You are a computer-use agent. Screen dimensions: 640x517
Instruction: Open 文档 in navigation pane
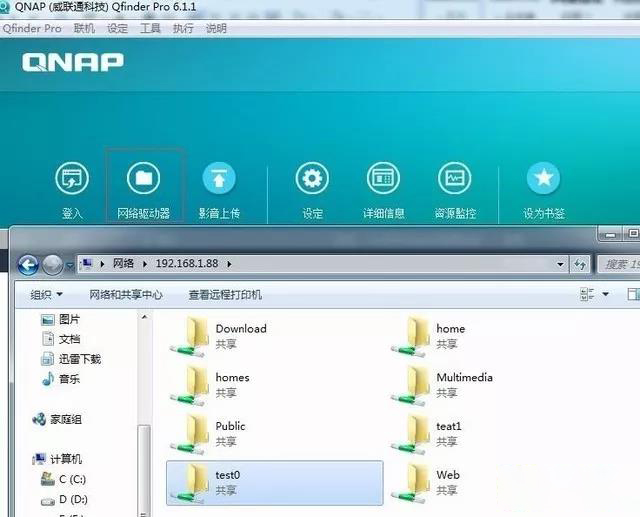click(x=60, y=339)
